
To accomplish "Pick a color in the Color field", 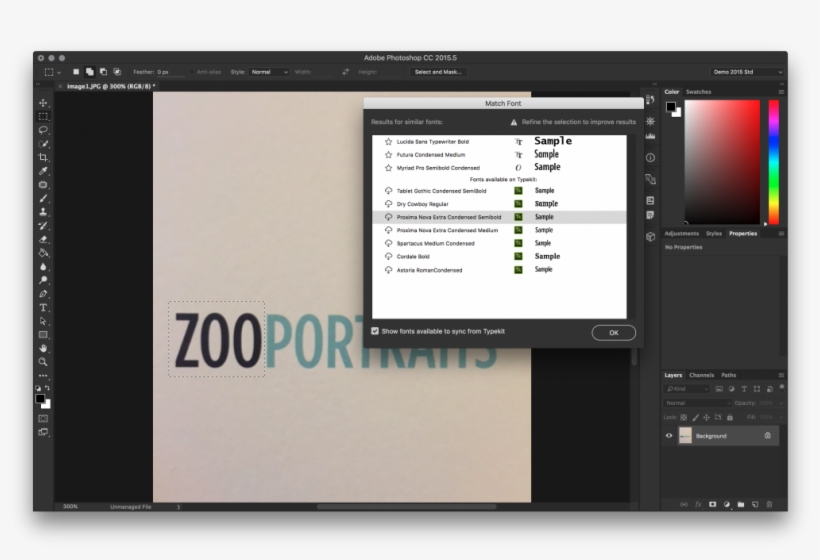I will pos(722,162).
